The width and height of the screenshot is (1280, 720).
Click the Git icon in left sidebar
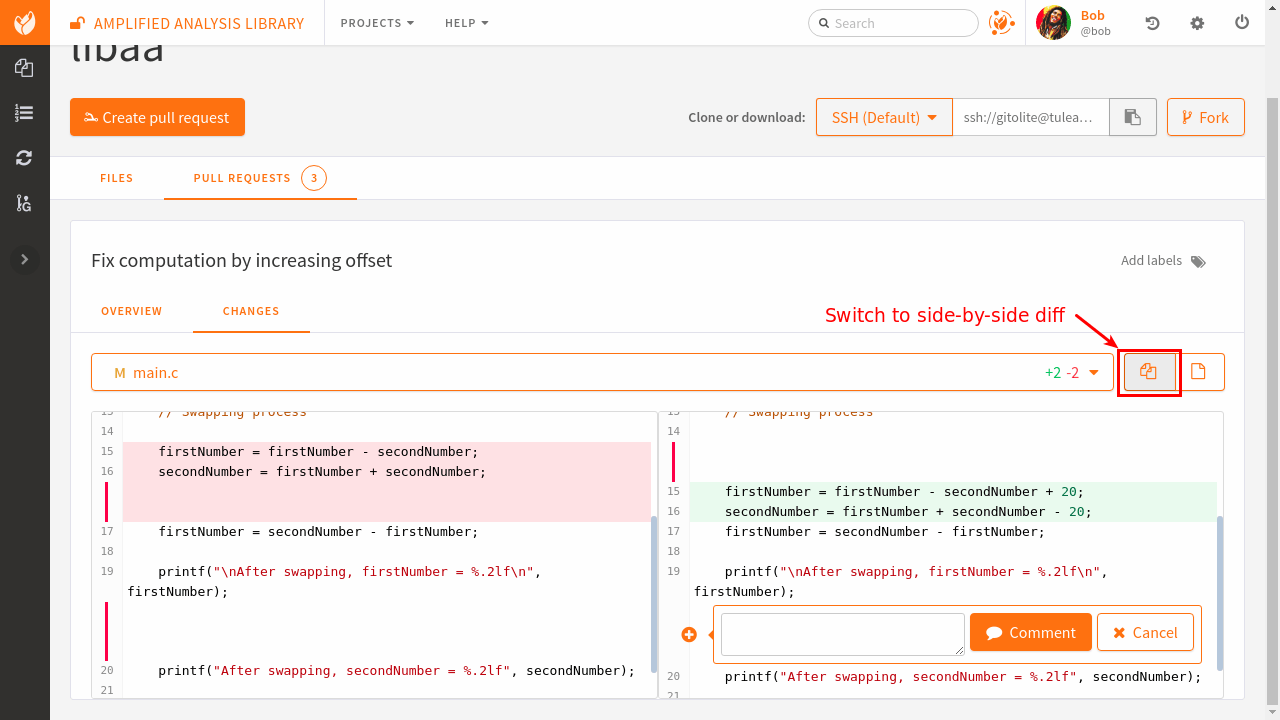point(24,203)
